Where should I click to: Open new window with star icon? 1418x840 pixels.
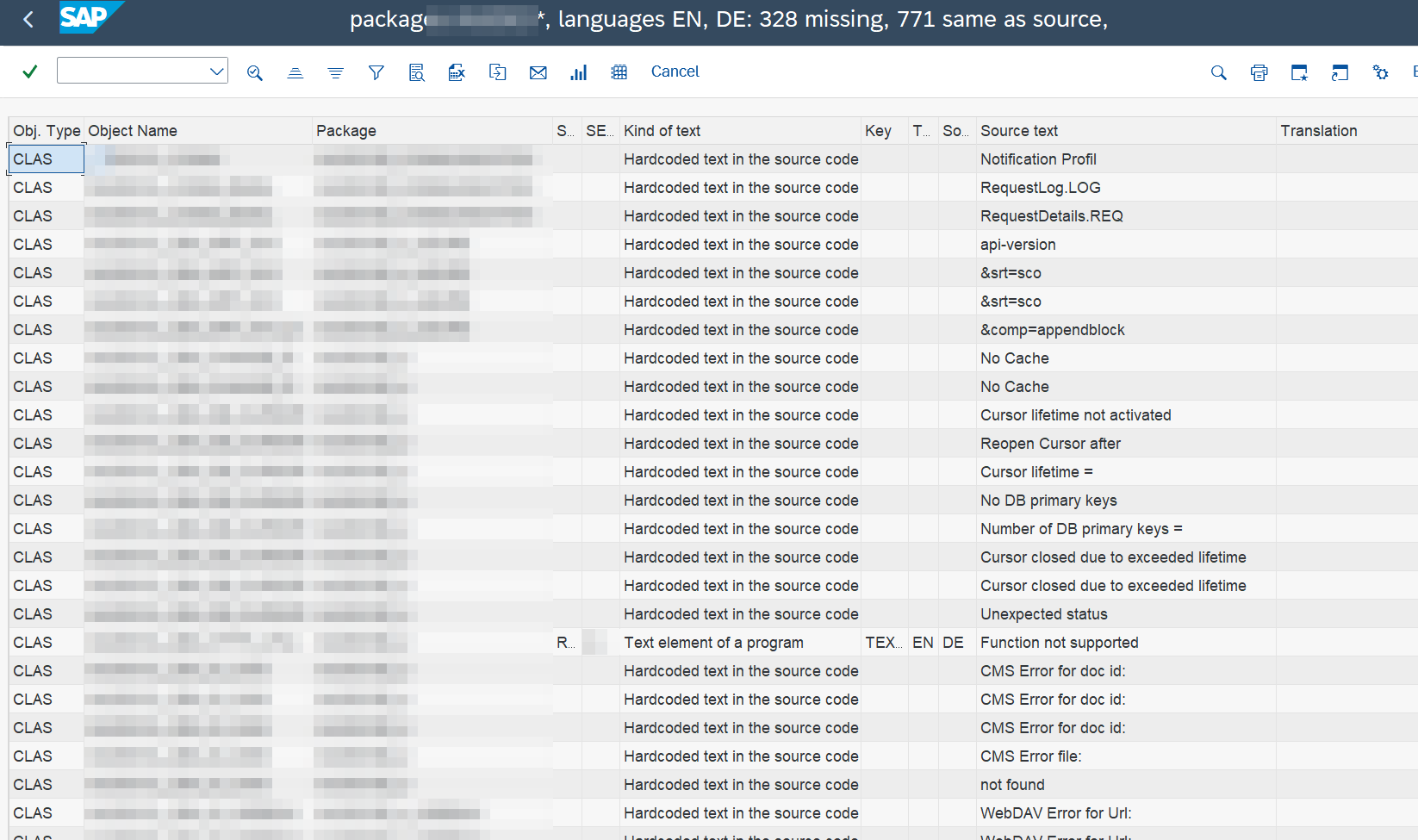[x=1300, y=72]
